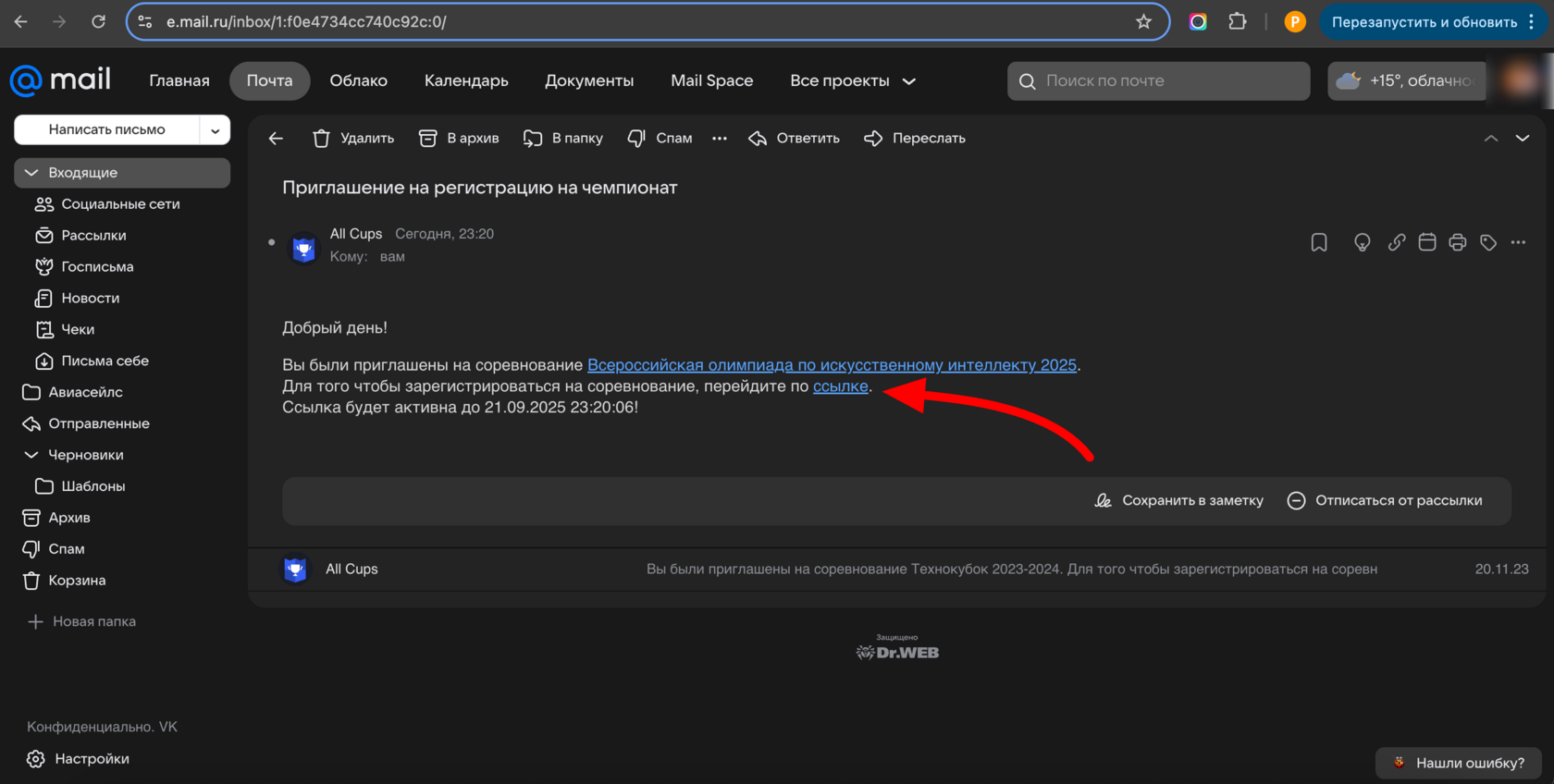The width and height of the screenshot is (1554, 784).
Task: Navigate back in the browser
Action: point(21,21)
